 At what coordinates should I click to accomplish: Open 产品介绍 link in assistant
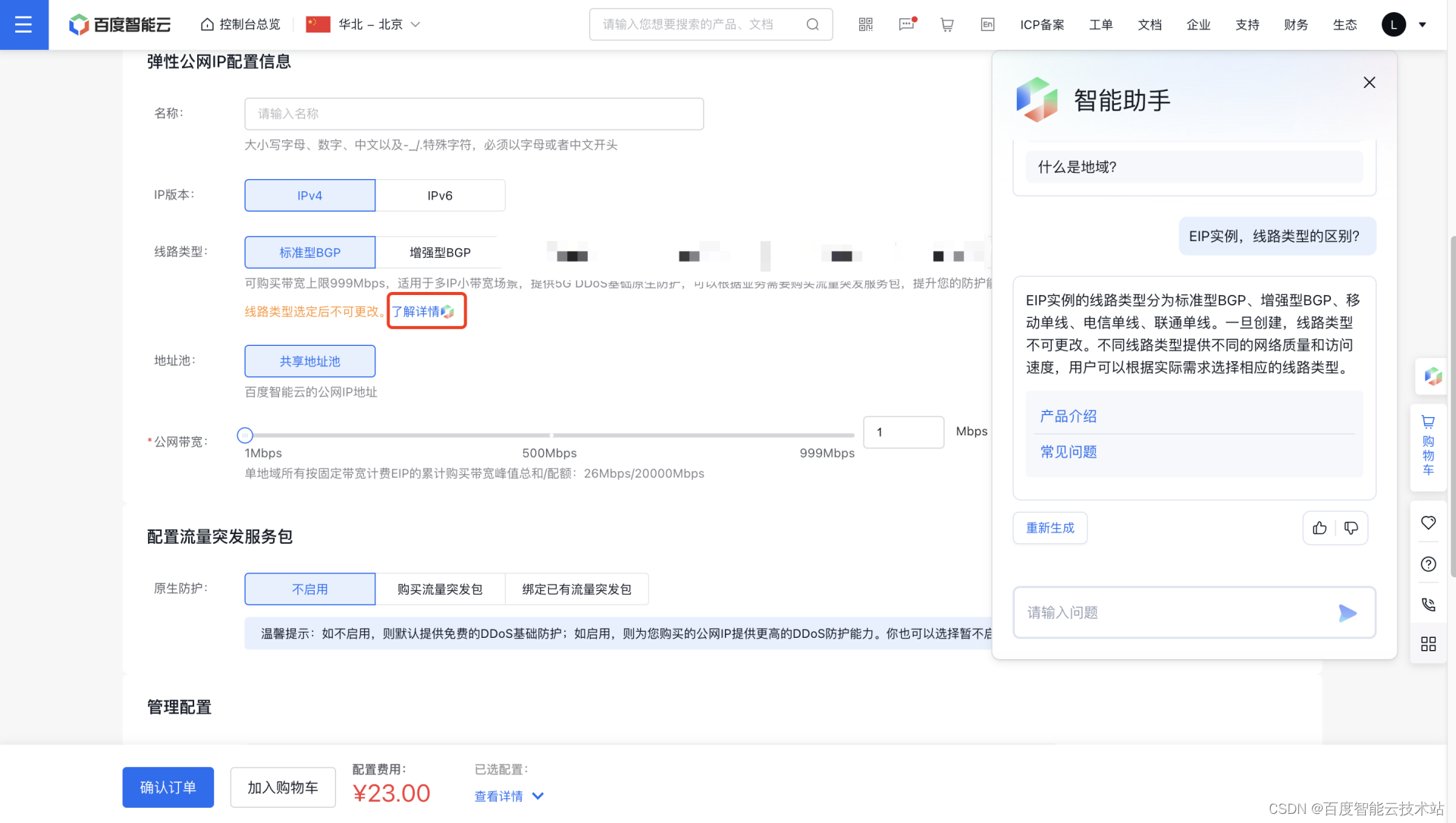point(1068,416)
